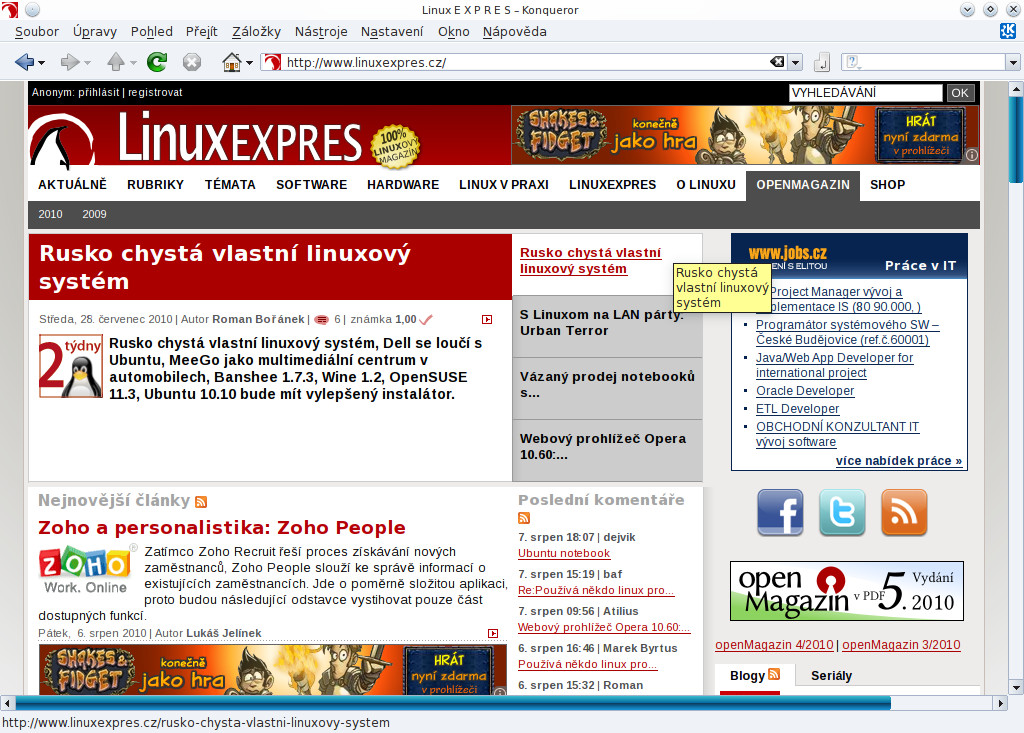
Task: Open the Ubuntu notebook comment link
Action: tap(564, 553)
